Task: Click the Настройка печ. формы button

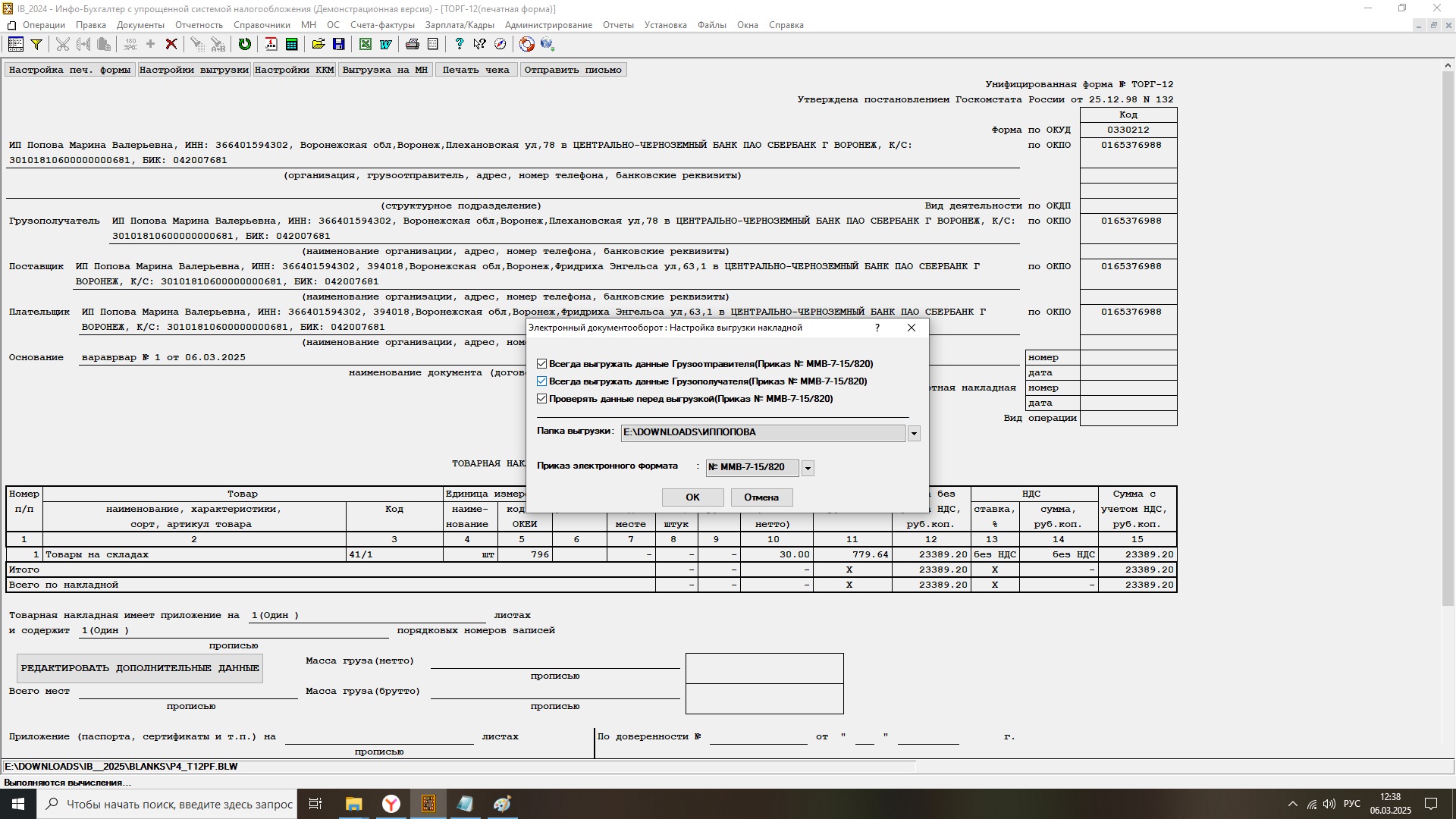Action: (70, 70)
